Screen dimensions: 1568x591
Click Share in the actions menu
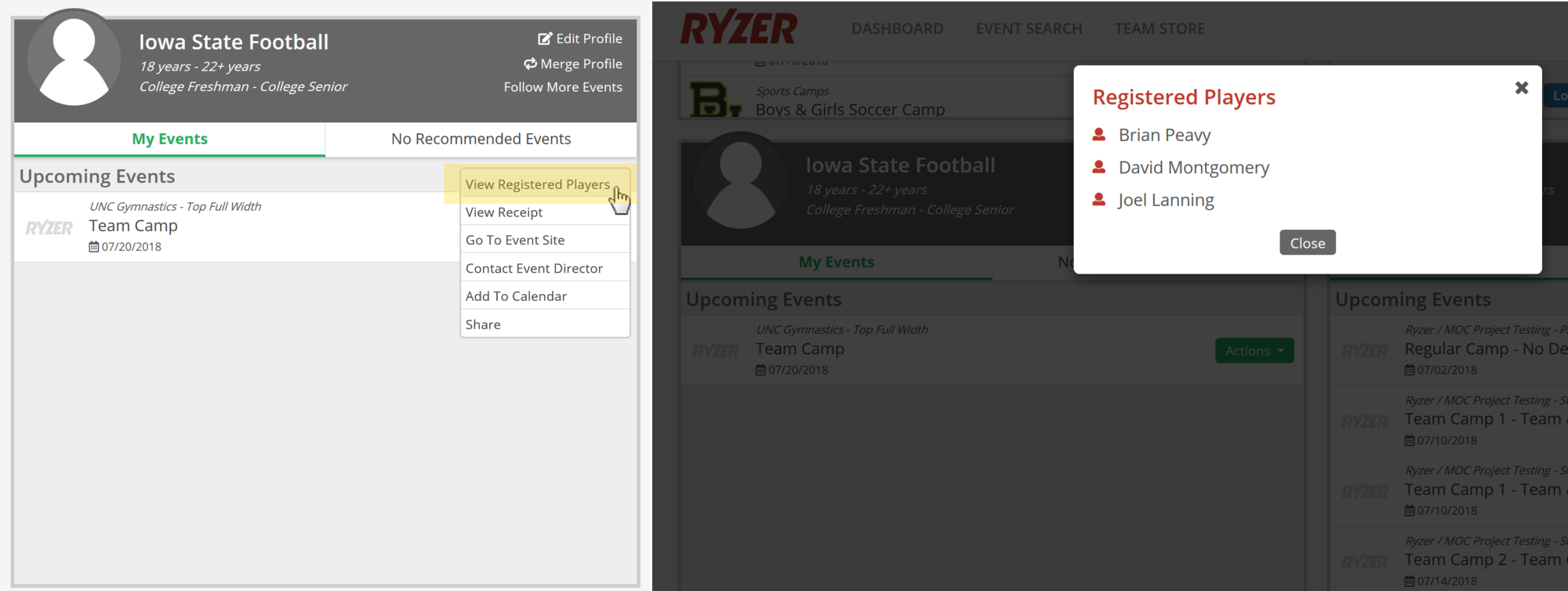pyautogui.click(x=483, y=325)
